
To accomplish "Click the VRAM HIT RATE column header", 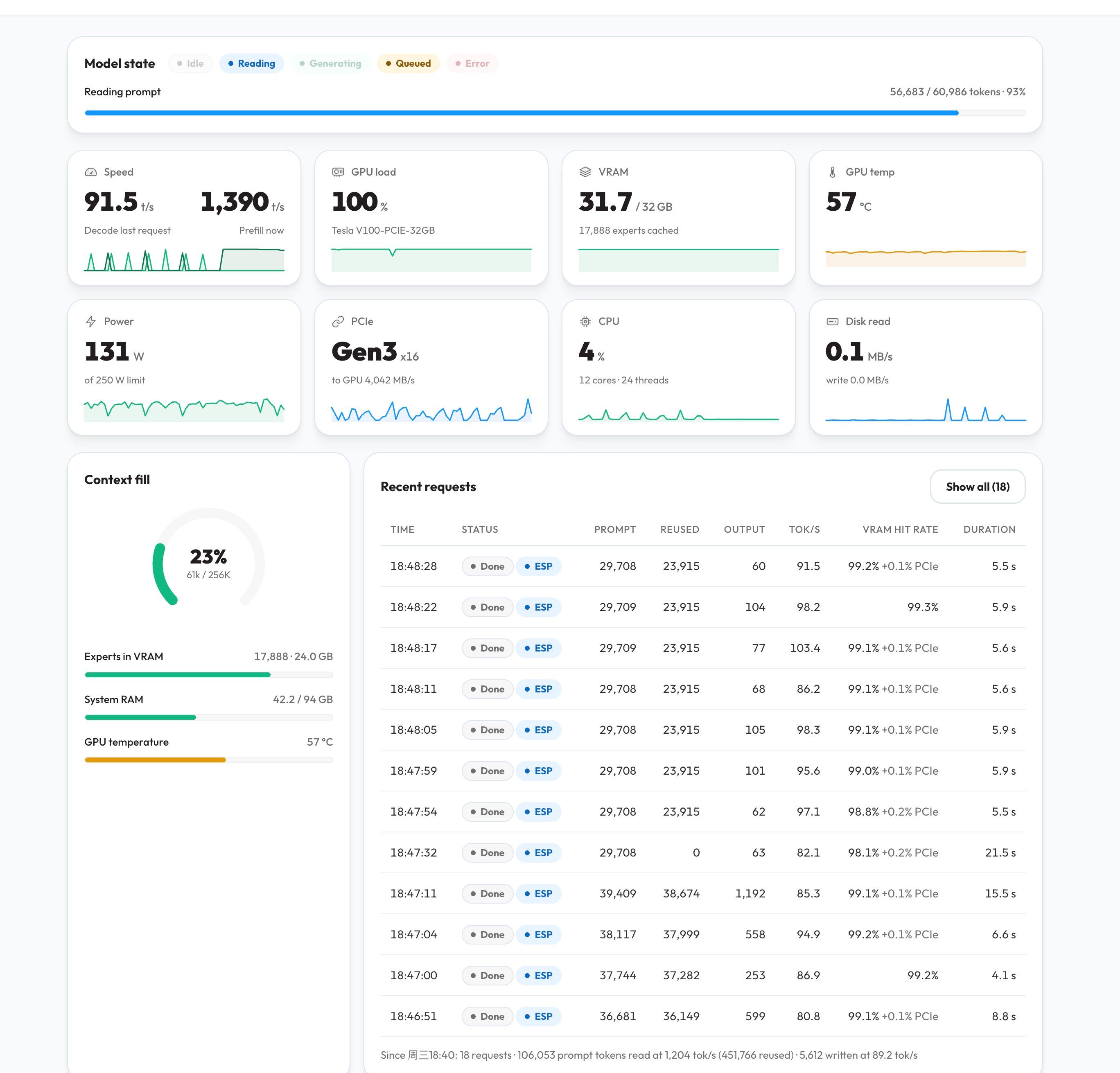I will pyautogui.click(x=901, y=530).
